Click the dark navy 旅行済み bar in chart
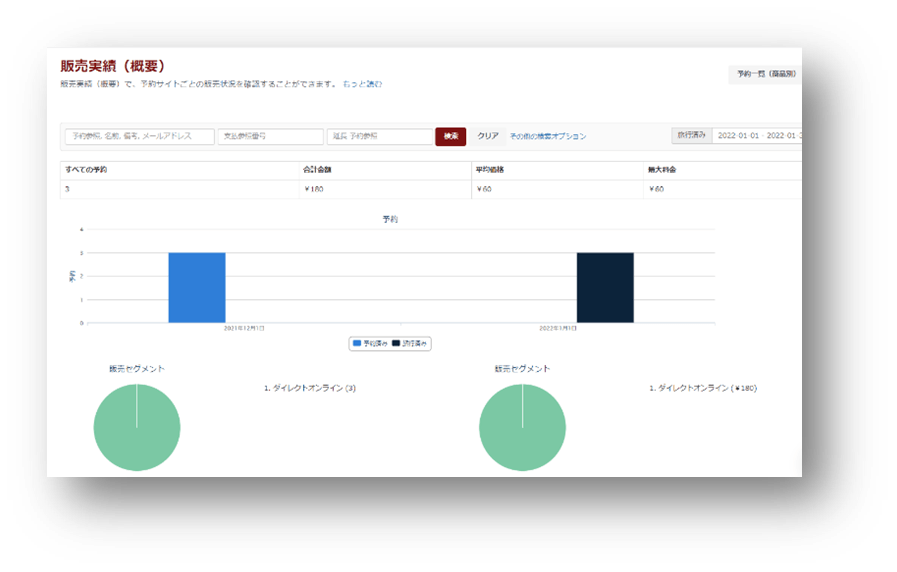897x572 pixels. [x=605, y=288]
